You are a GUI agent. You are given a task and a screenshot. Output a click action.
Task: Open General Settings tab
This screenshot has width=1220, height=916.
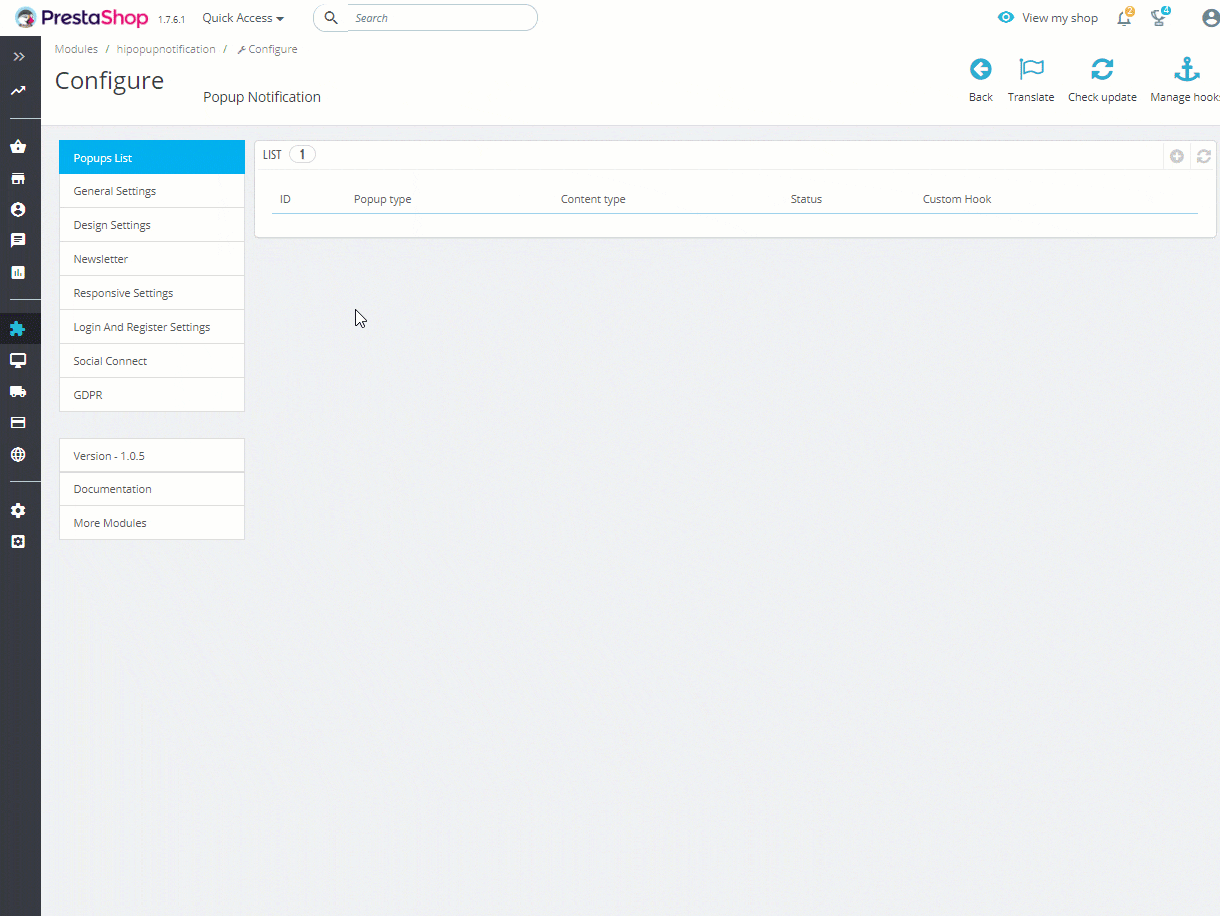[152, 191]
